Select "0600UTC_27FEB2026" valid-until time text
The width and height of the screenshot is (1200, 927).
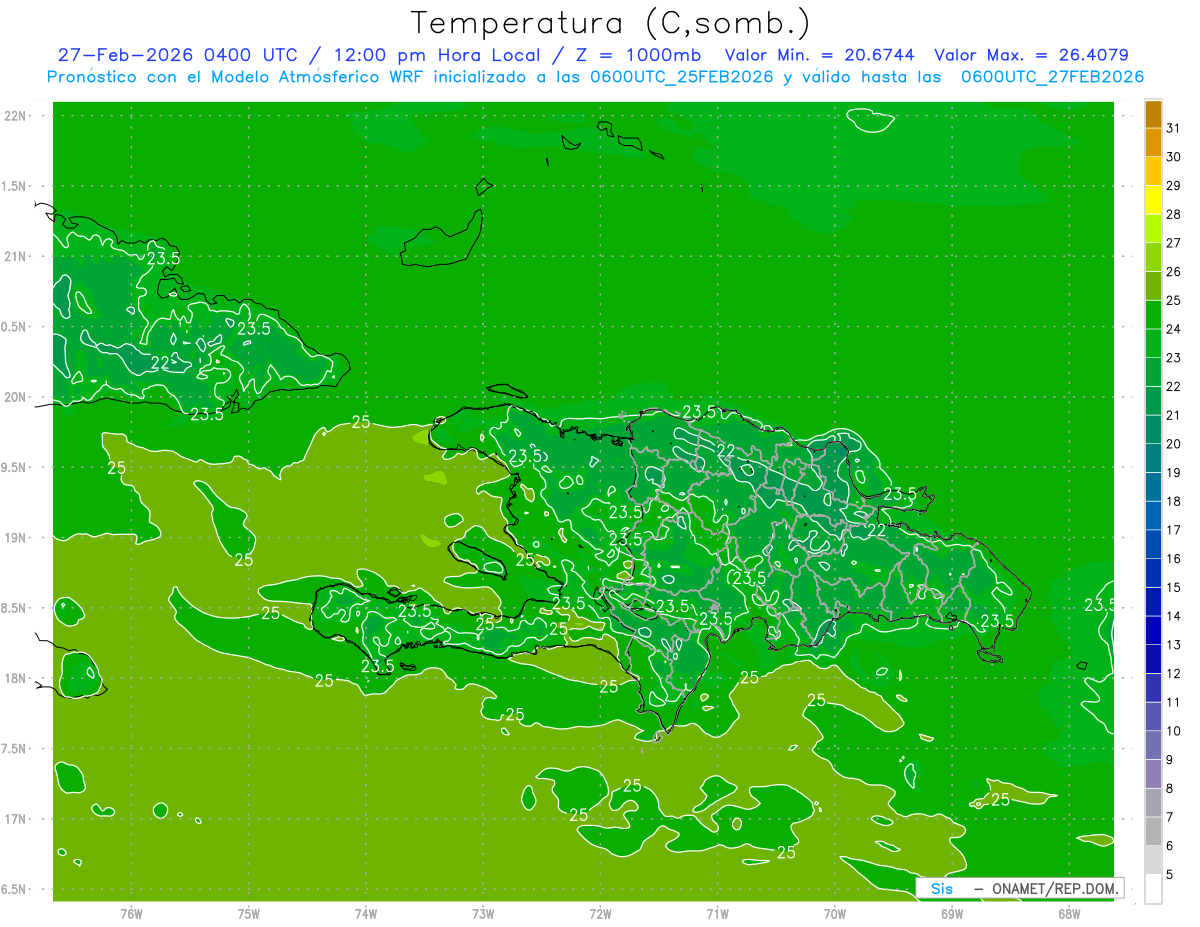[1053, 77]
